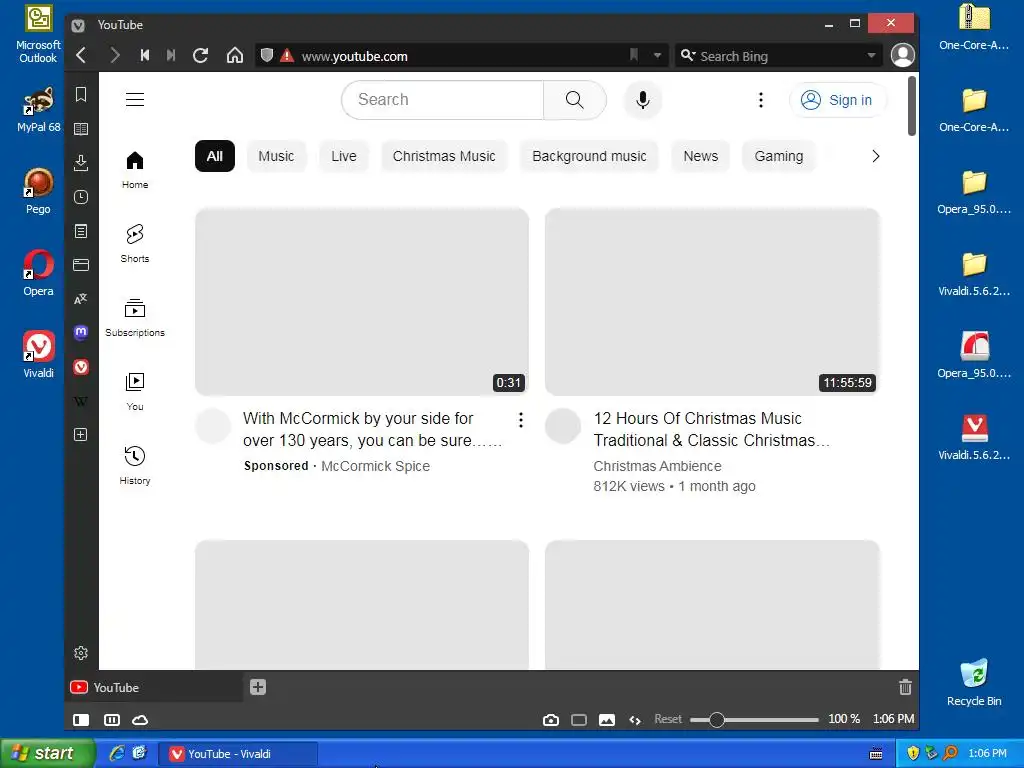The width and height of the screenshot is (1024, 768).
Task: Open YouTube History in mini guide
Action: (135, 466)
